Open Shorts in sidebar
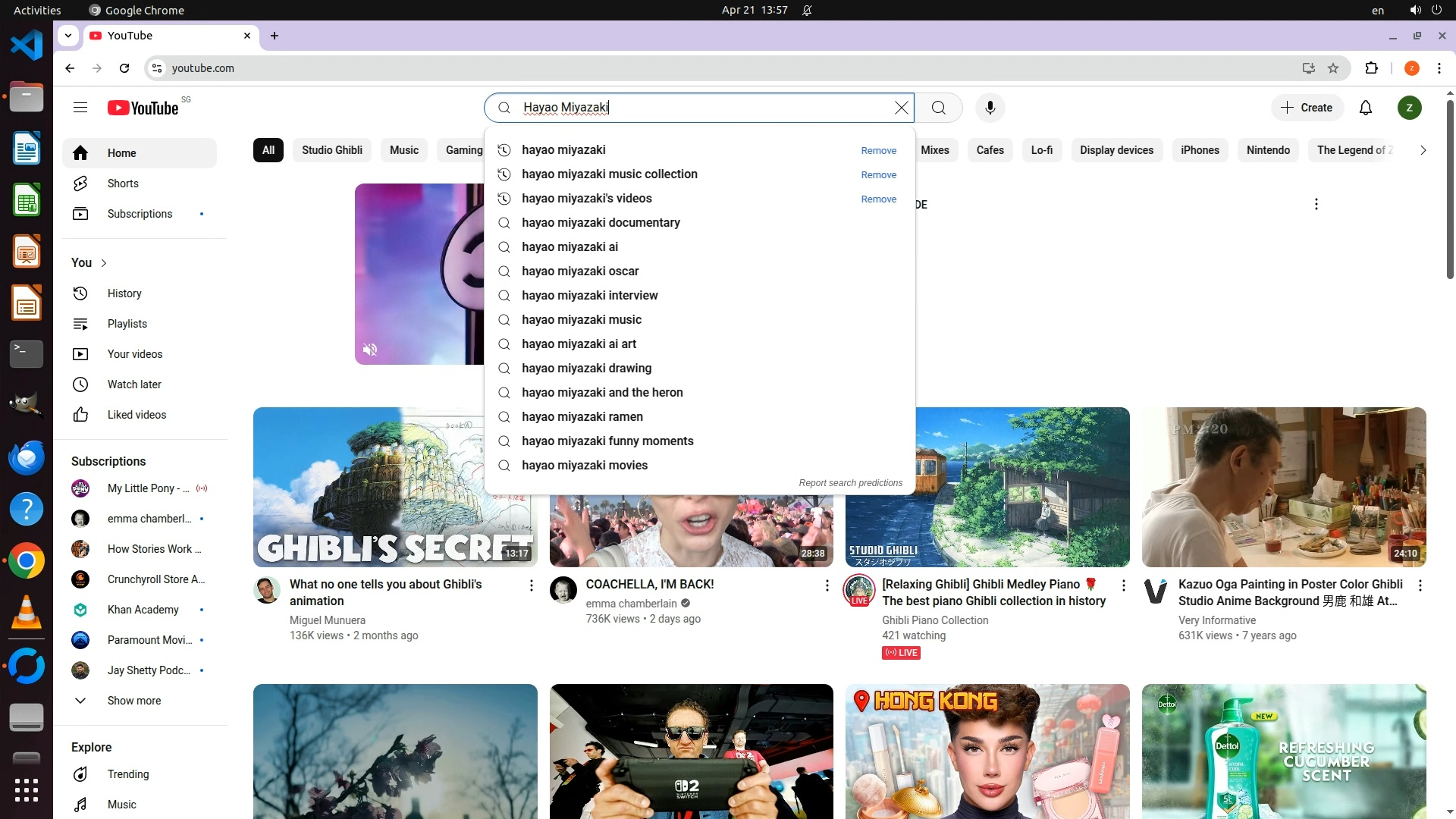The width and height of the screenshot is (1456, 819). point(122,184)
